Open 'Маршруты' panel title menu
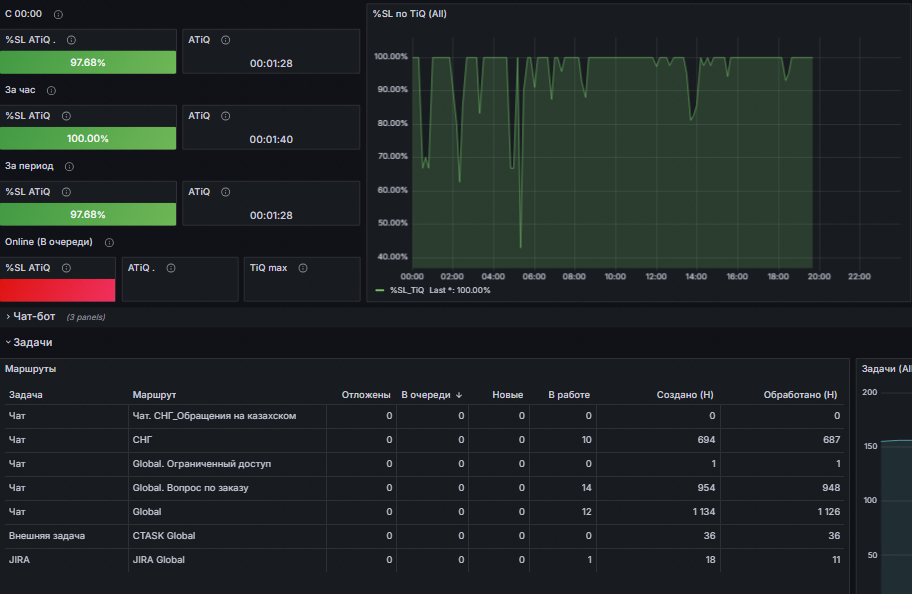Image resolution: width=912 pixels, height=594 pixels. point(30,368)
